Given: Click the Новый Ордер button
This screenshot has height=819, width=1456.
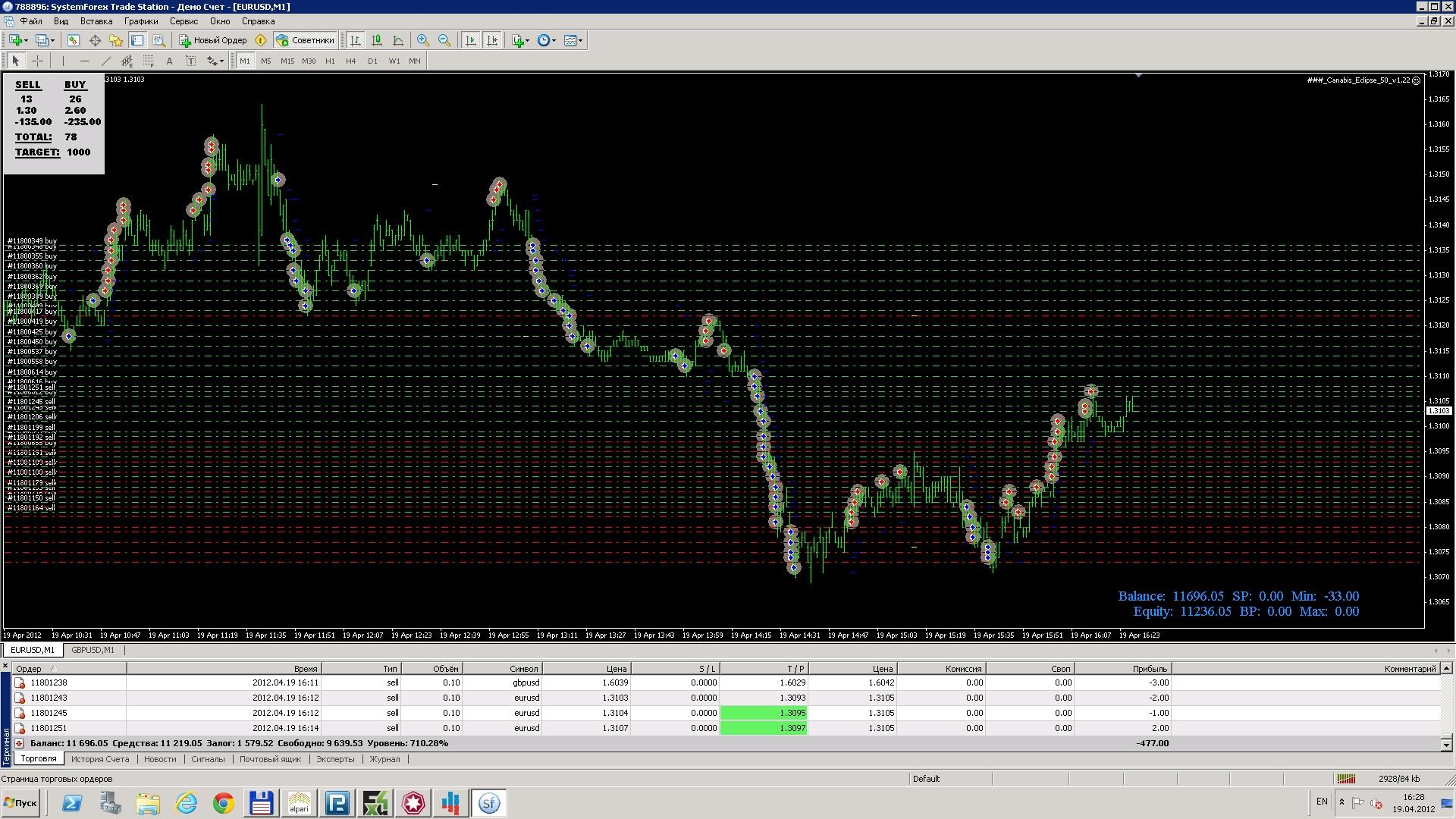Looking at the screenshot, I should click(213, 40).
